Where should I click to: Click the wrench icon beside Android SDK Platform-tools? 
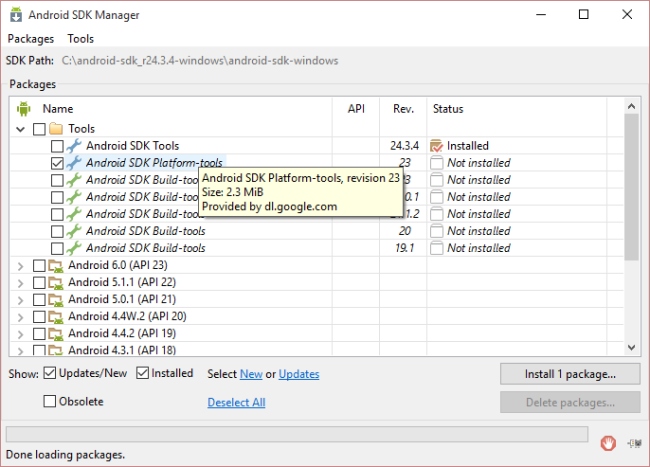click(74, 163)
